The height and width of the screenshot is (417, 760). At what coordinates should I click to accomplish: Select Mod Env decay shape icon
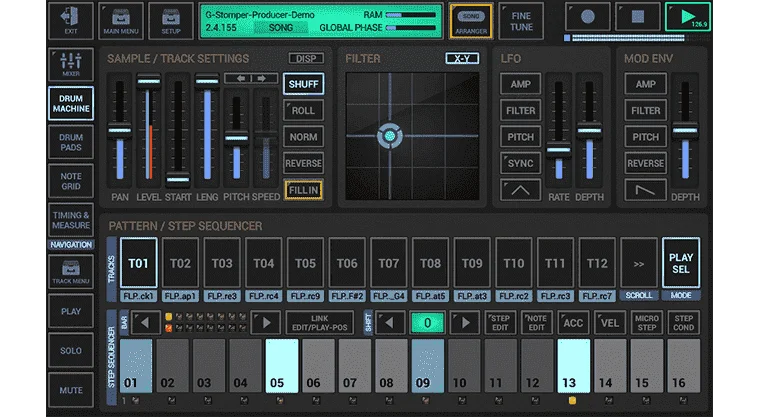[645, 190]
